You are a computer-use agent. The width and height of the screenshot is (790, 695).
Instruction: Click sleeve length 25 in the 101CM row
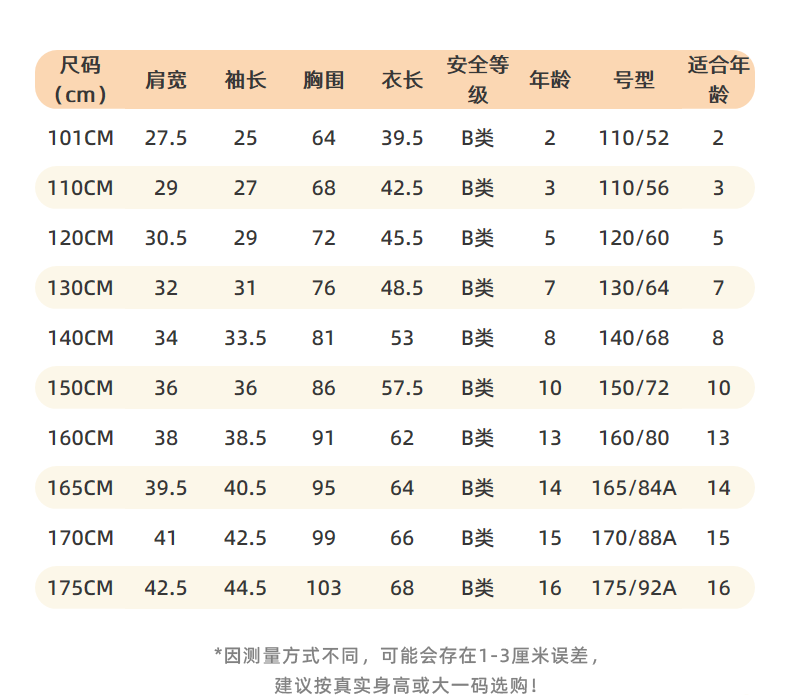(245, 138)
